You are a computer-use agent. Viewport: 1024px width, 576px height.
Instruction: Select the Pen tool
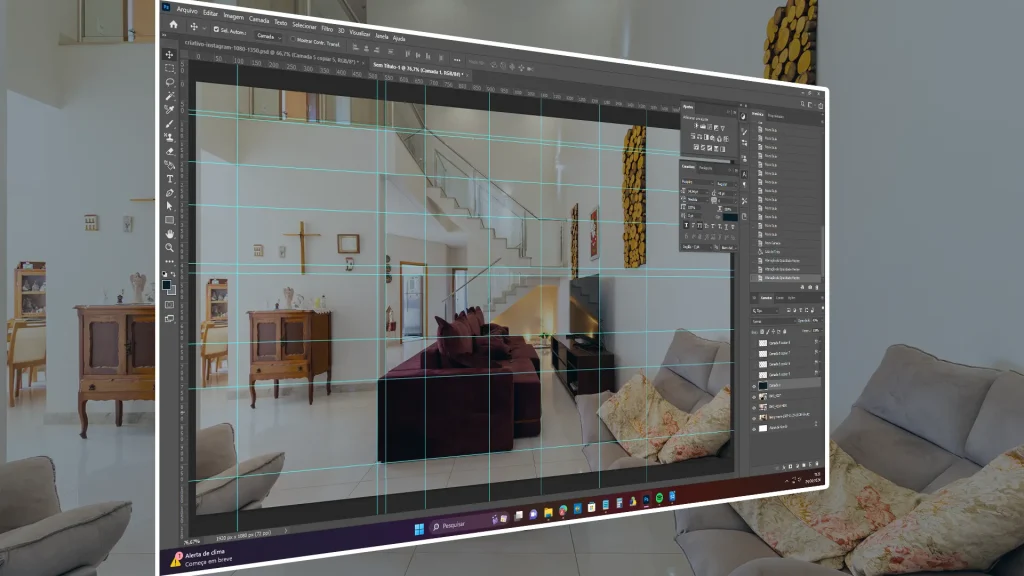point(170,193)
